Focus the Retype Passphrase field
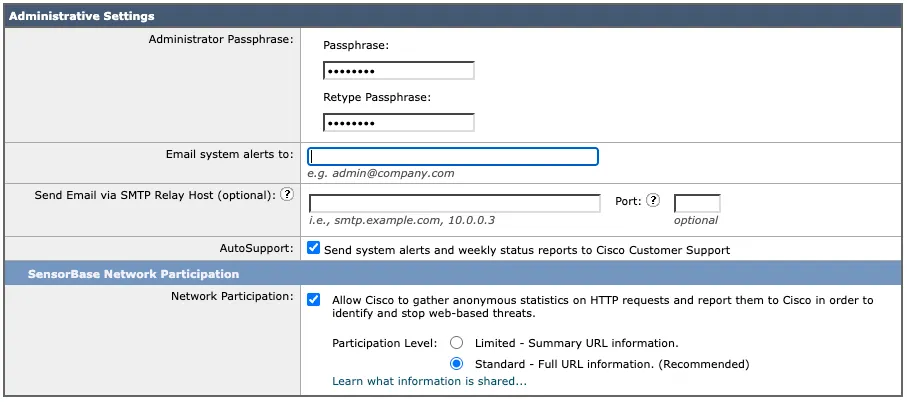This screenshot has width=907, height=402. click(398, 123)
